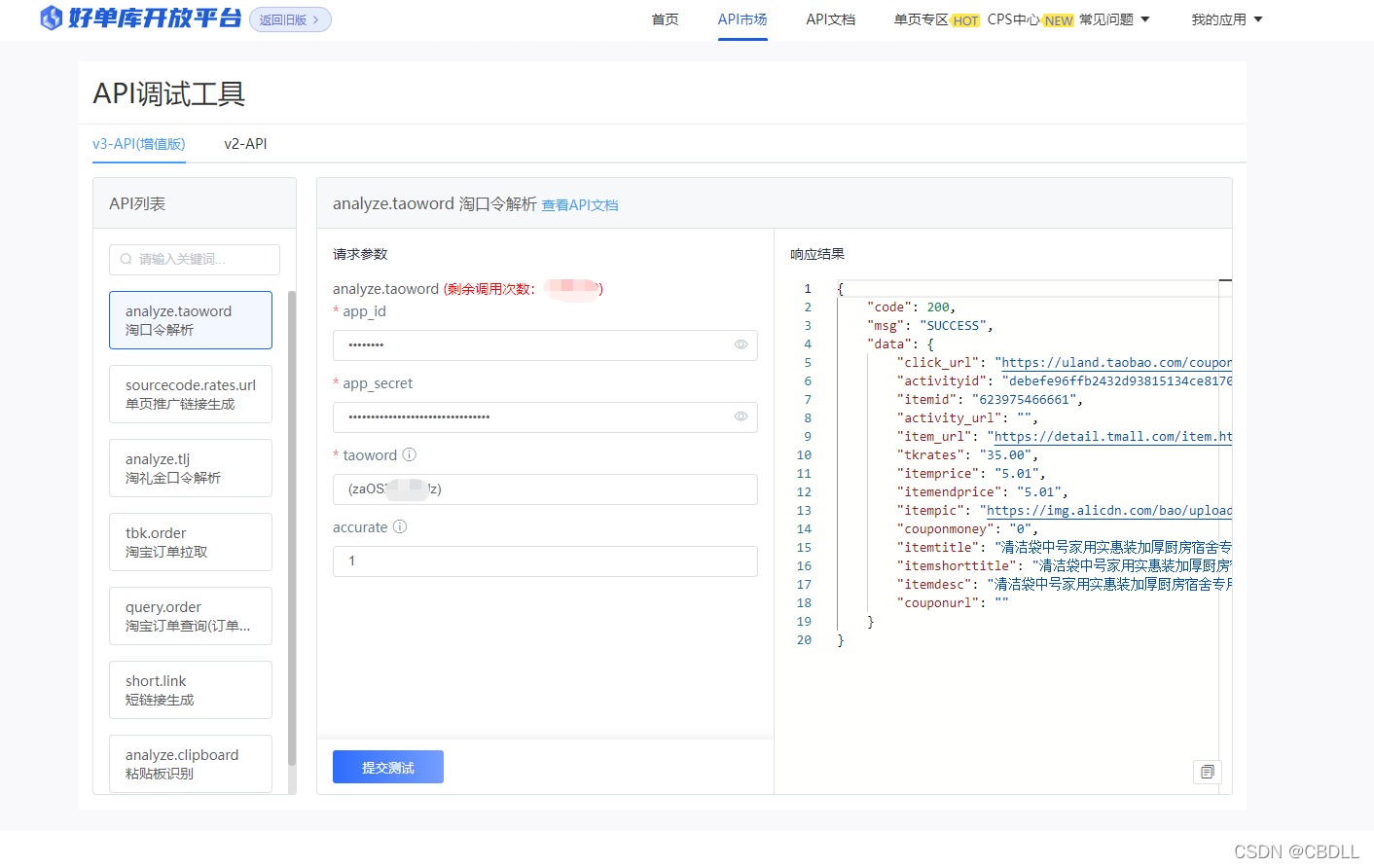Open API文档 navigation item
This screenshot has width=1374, height=868.
pyautogui.click(x=831, y=19)
